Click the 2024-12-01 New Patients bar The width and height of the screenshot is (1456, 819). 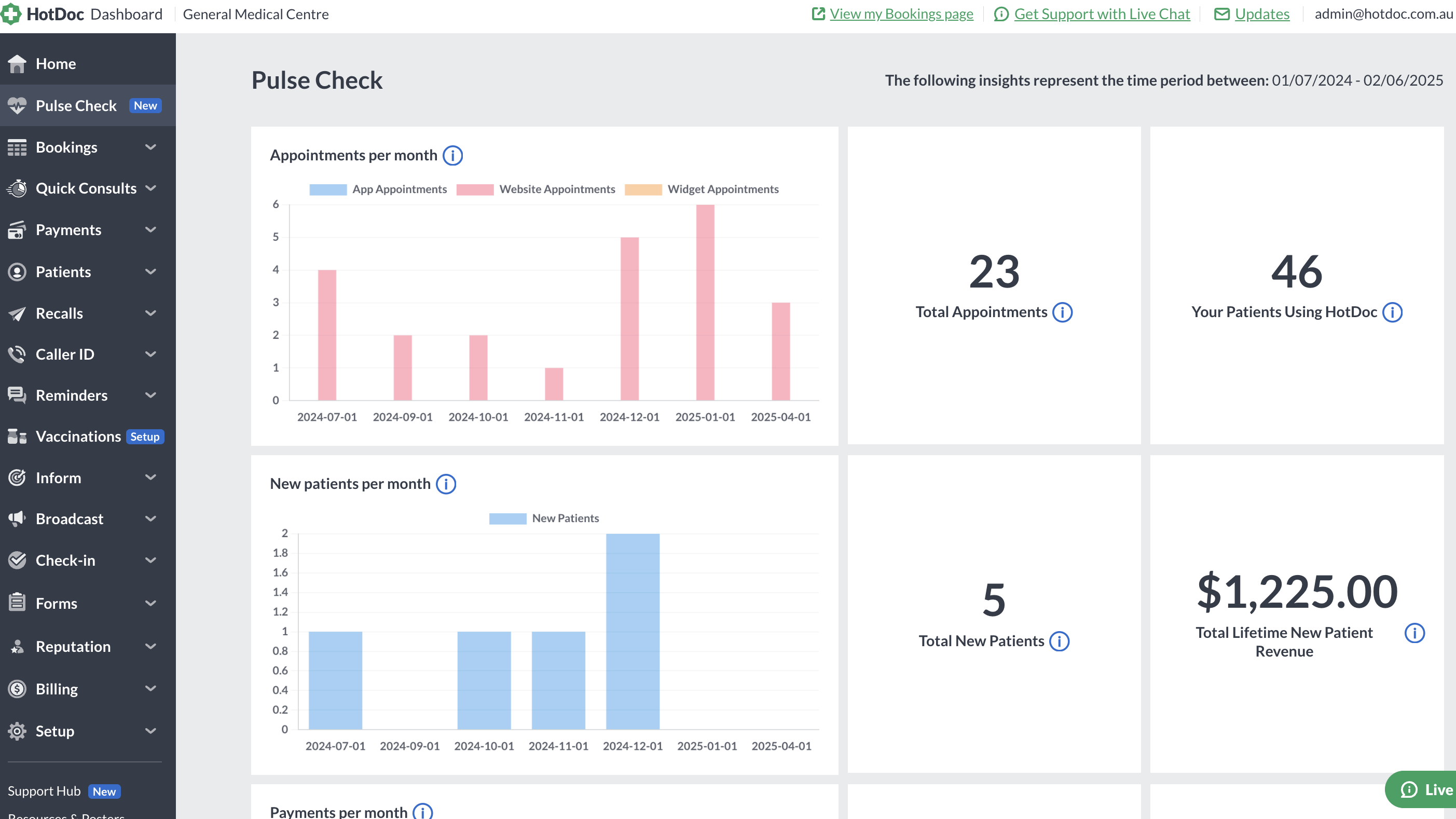pos(633,631)
